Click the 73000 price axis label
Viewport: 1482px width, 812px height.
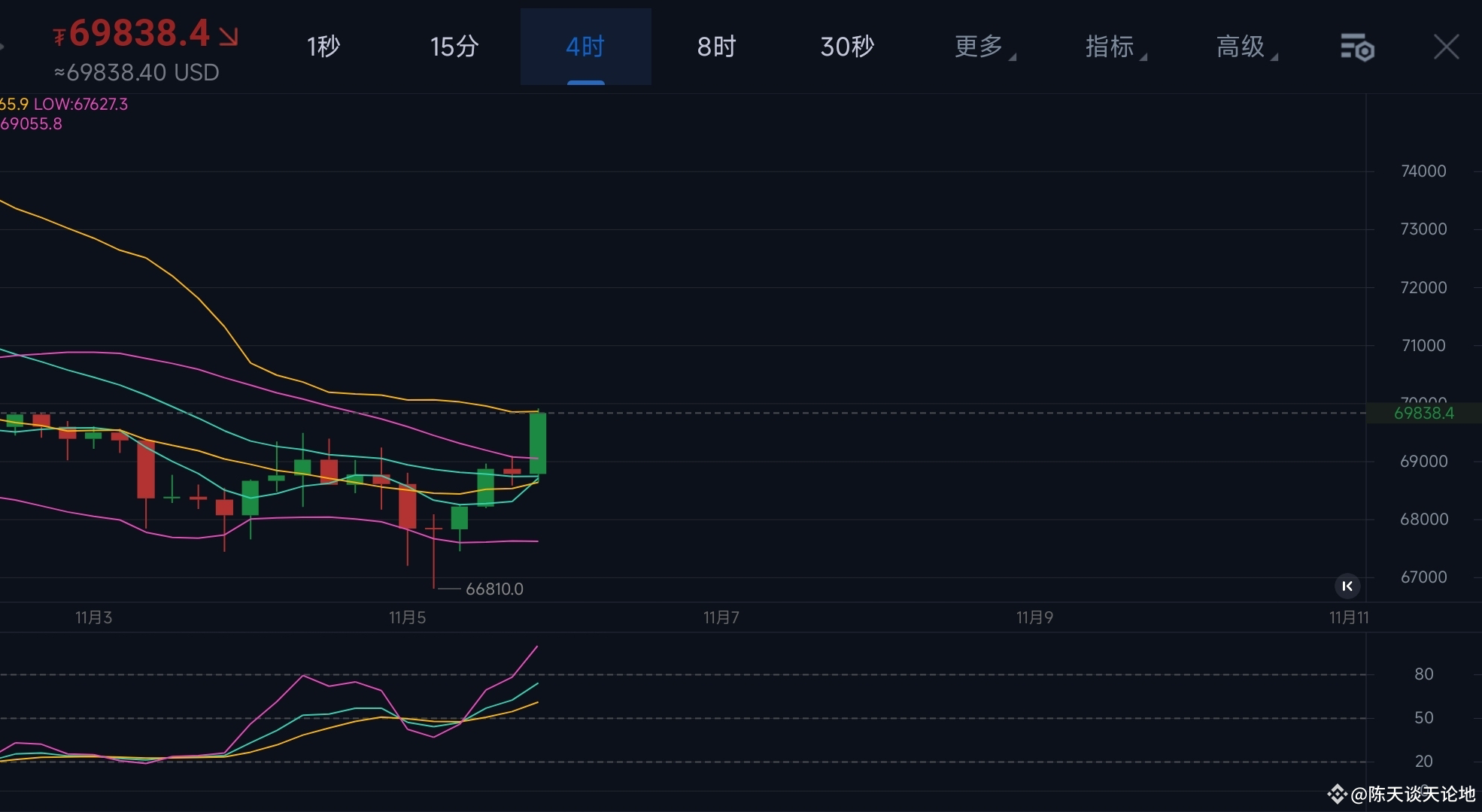[x=1423, y=229]
